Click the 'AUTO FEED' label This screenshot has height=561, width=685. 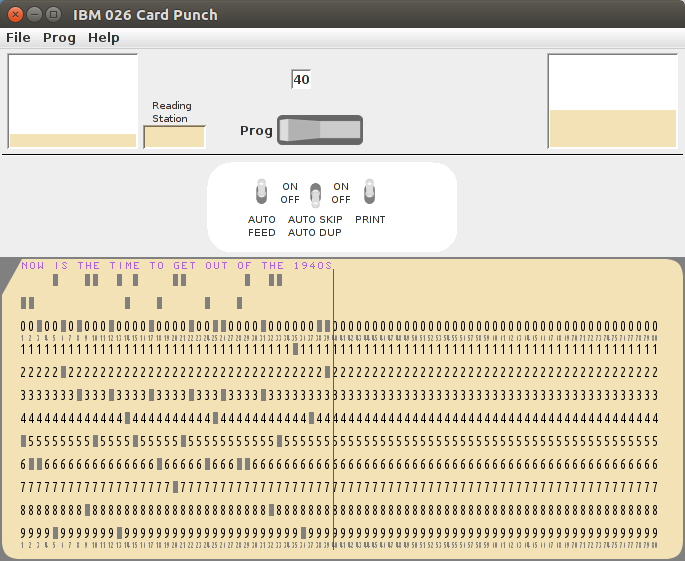coord(262,226)
